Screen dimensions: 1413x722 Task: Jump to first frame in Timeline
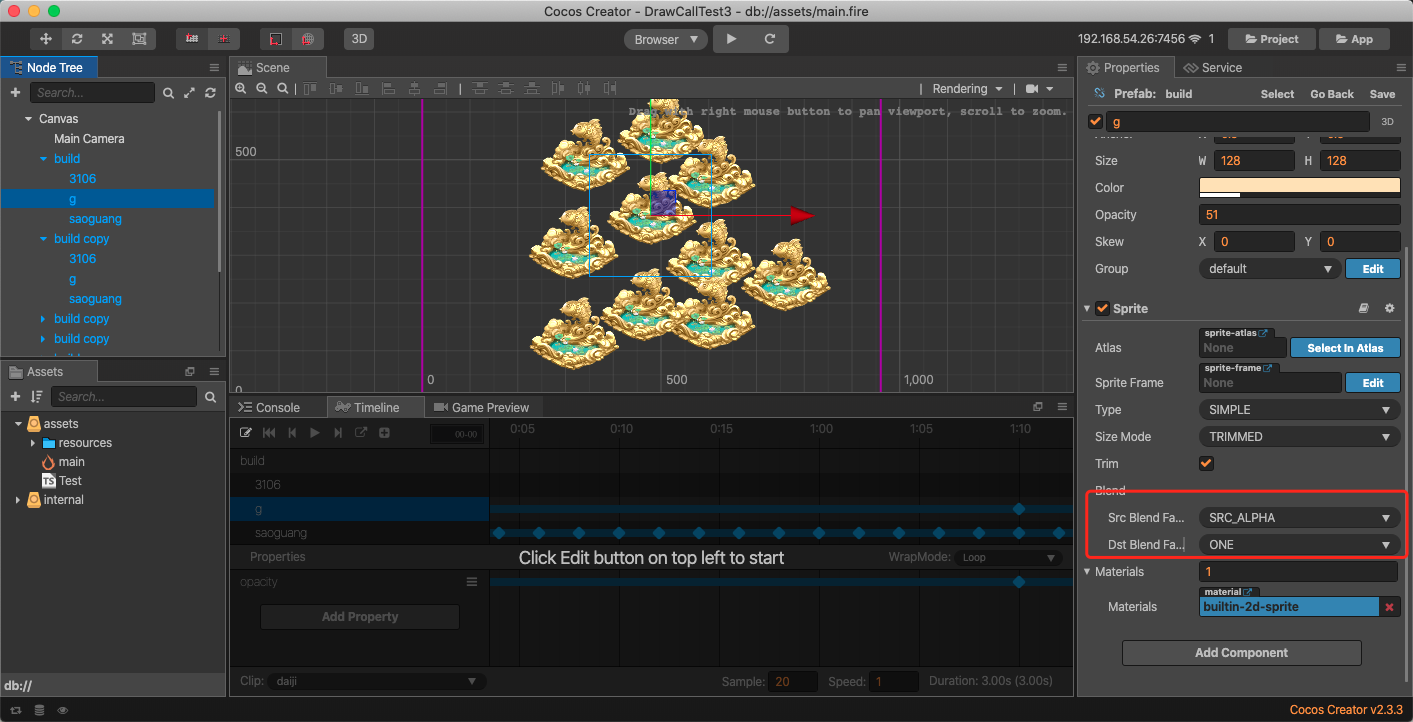269,433
